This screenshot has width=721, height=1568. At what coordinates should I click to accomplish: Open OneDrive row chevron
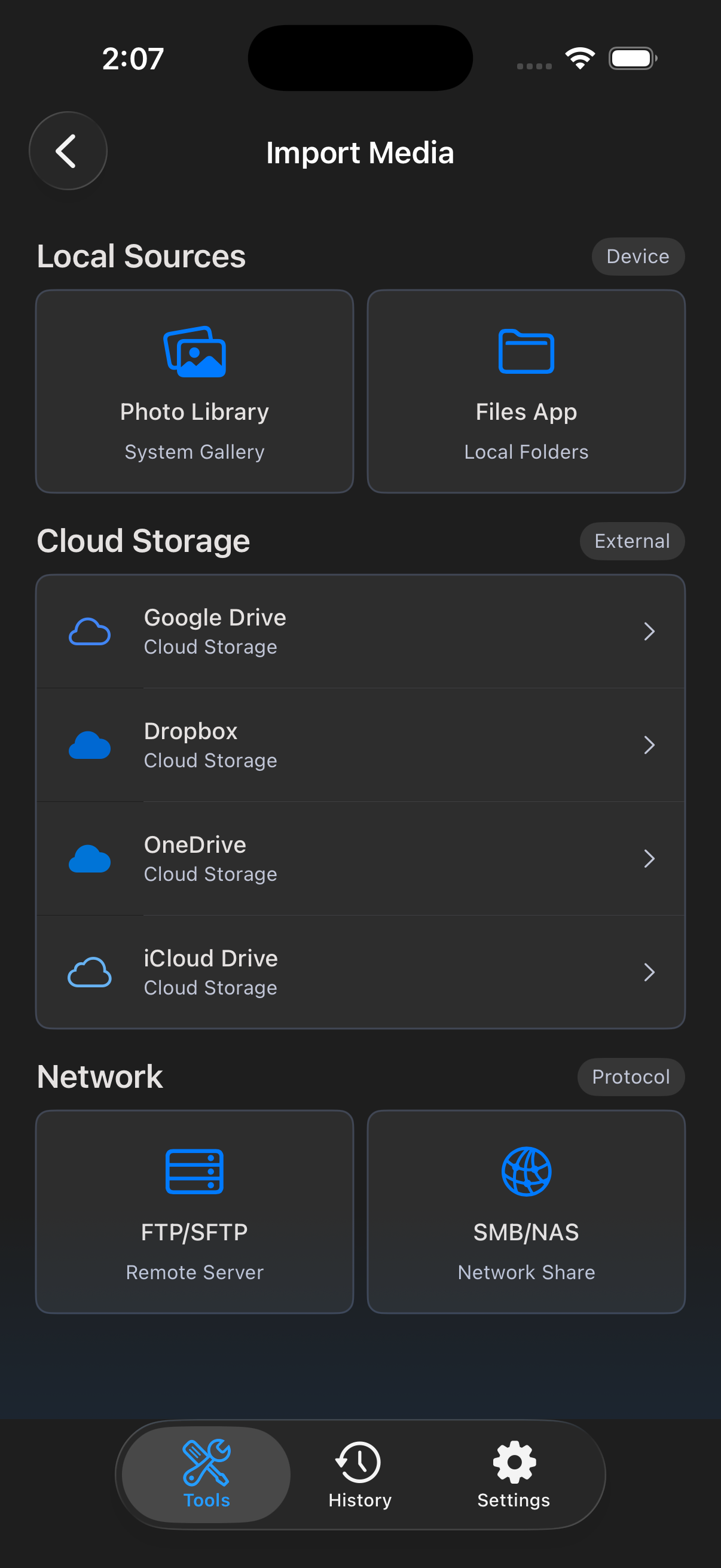649,858
